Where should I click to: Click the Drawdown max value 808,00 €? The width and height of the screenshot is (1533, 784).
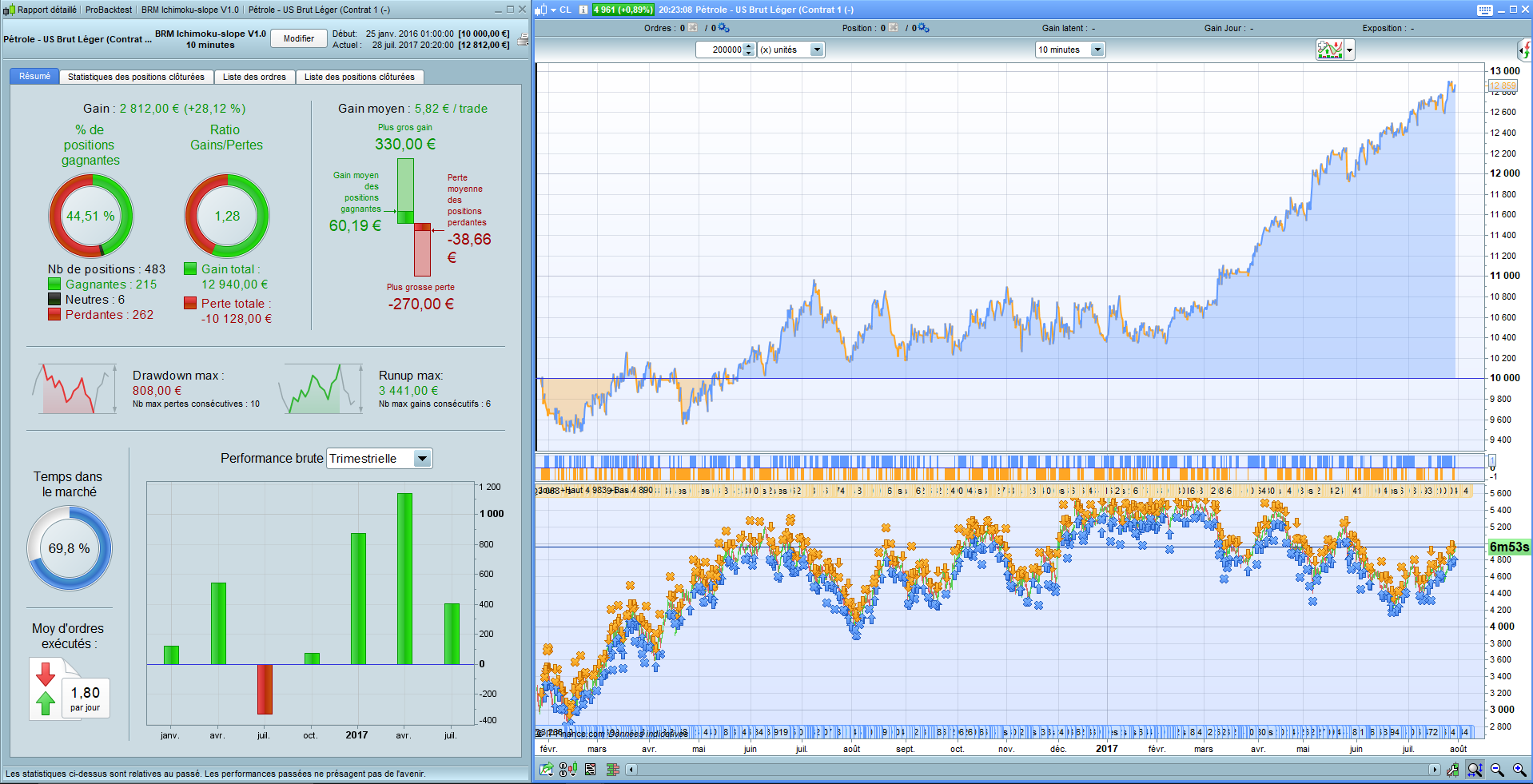(x=157, y=391)
